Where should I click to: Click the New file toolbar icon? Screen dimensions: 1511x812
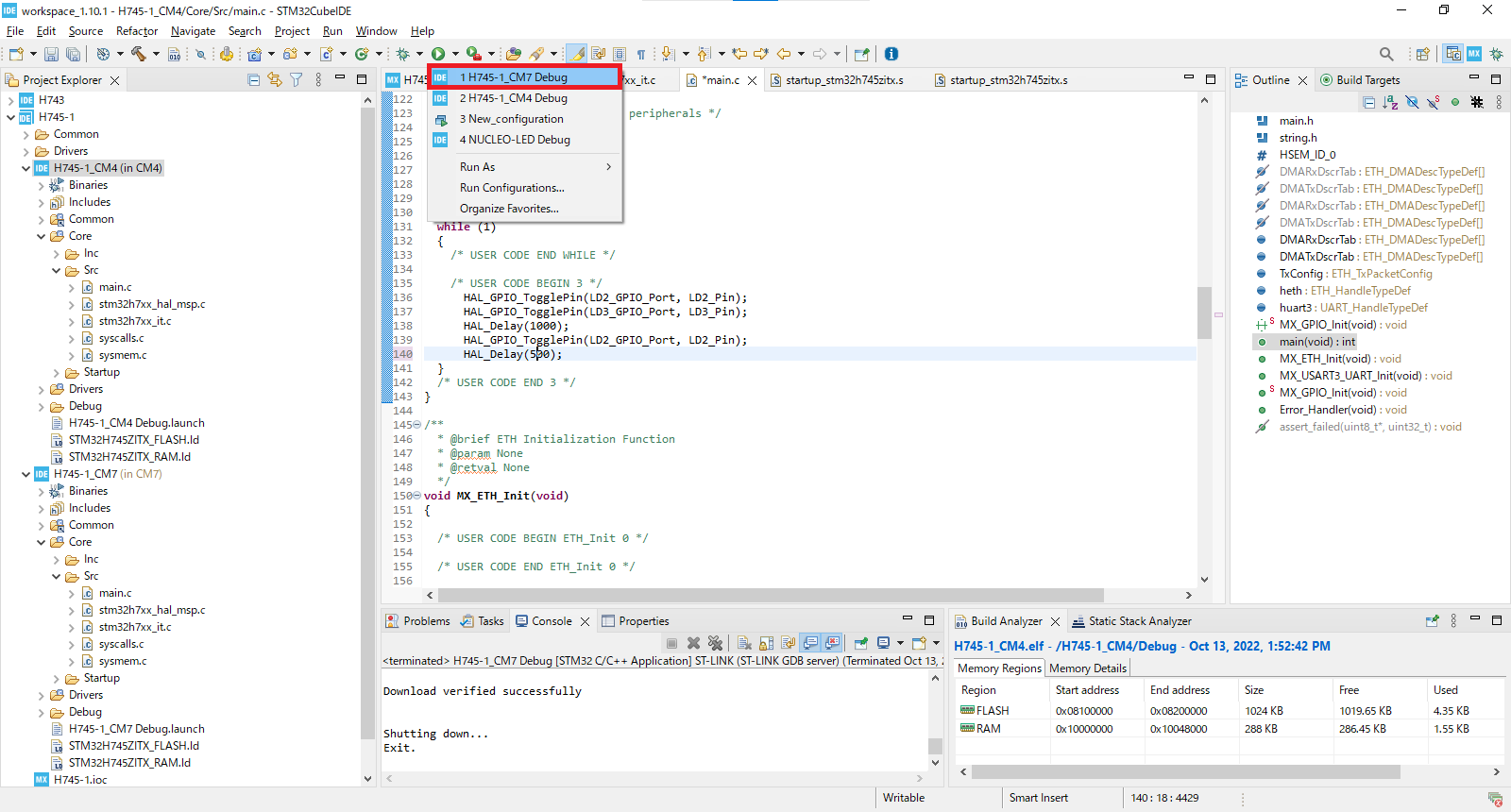16,54
